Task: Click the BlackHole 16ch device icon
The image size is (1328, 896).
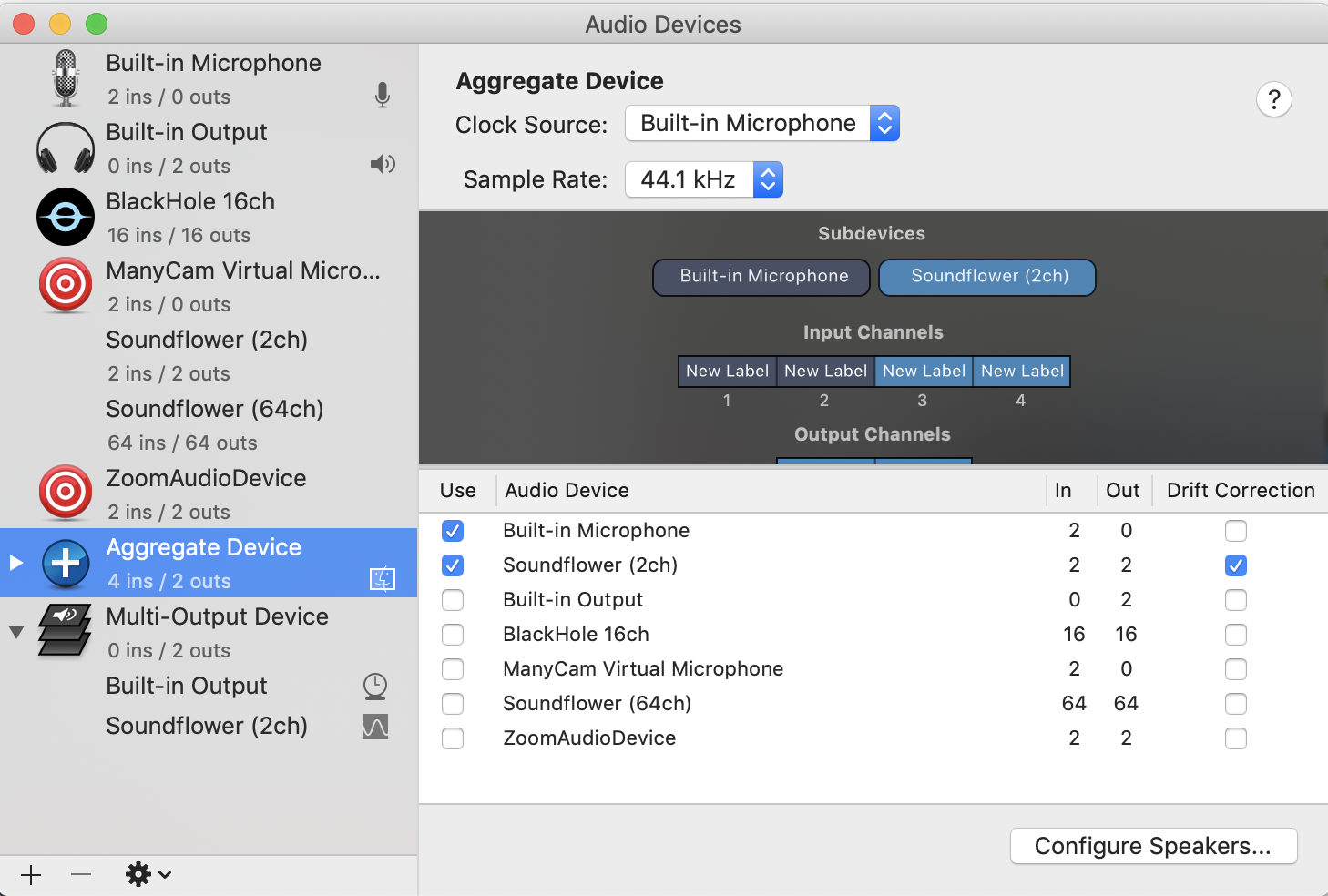Action: (x=66, y=218)
